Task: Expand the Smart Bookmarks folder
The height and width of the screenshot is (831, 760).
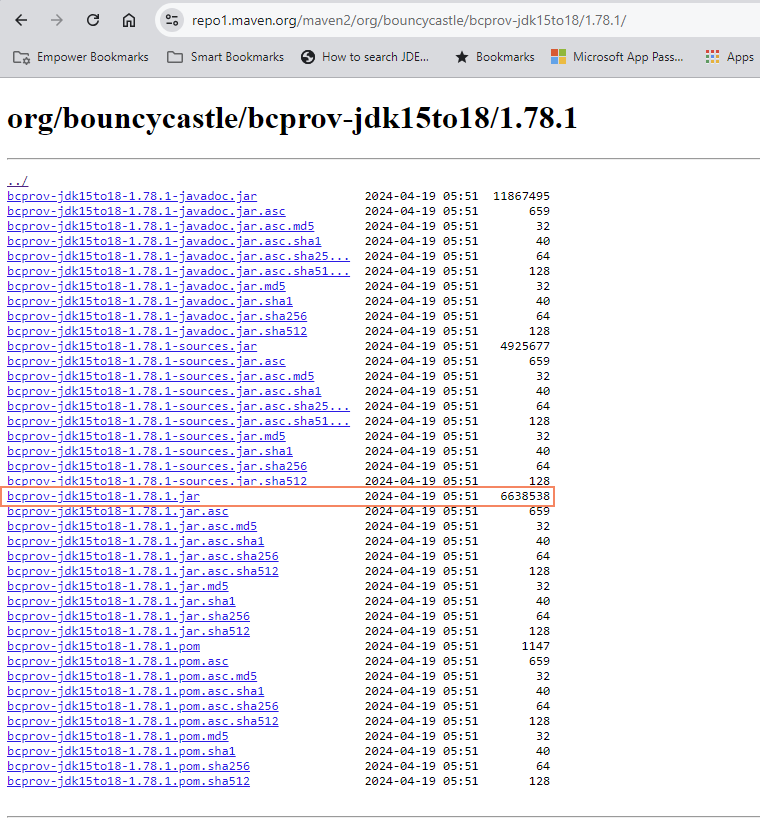Action: [225, 57]
